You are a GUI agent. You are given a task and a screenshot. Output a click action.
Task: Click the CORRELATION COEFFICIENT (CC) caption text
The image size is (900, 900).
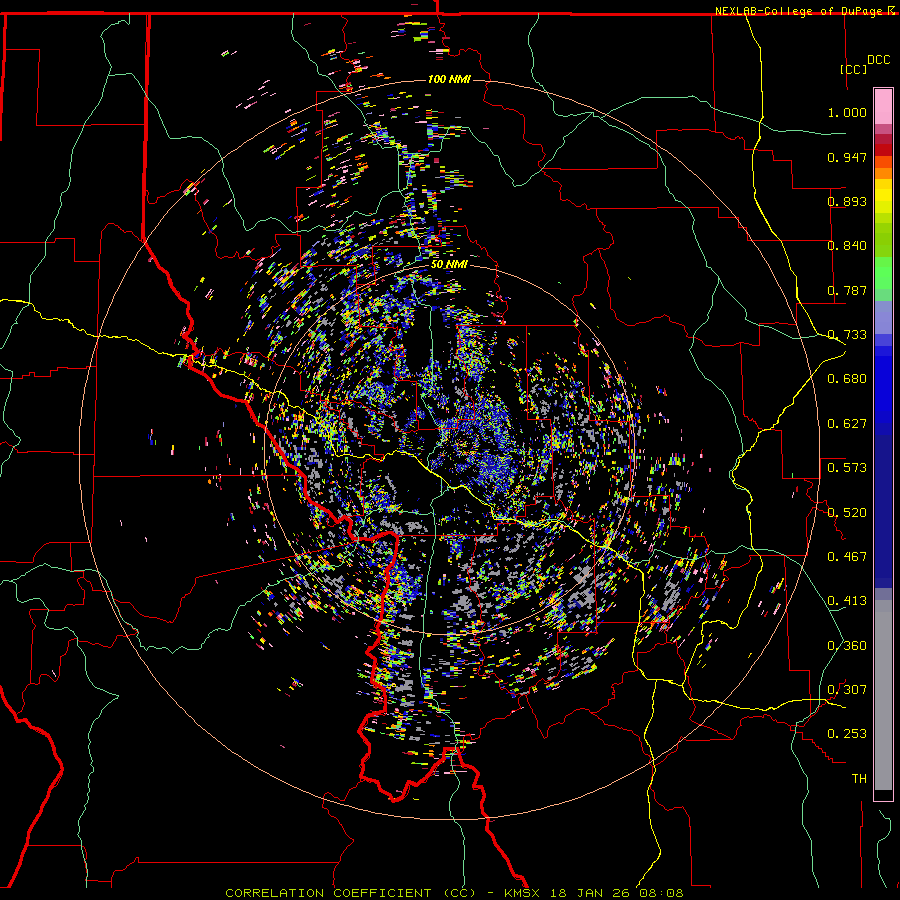(350, 893)
